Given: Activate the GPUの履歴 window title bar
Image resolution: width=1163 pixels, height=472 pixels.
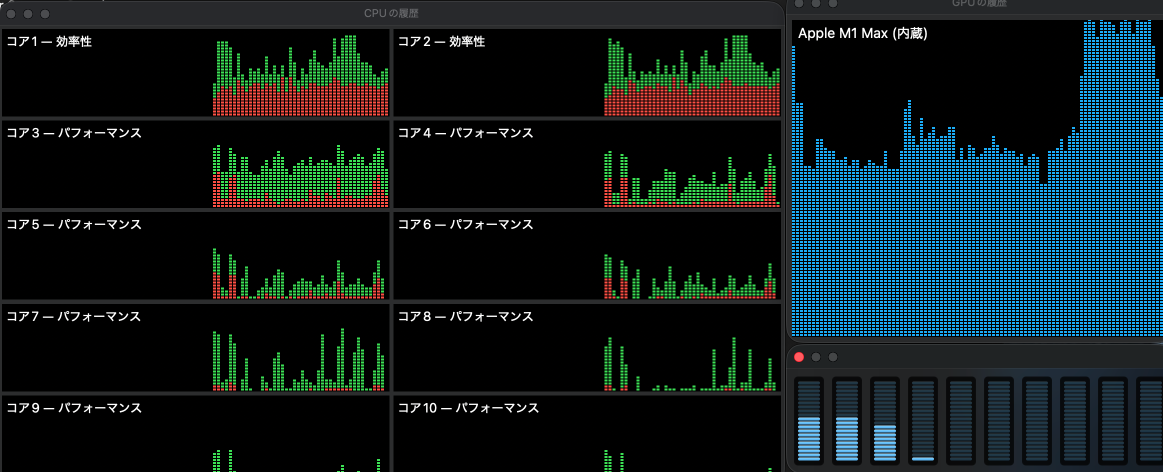Looking at the screenshot, I should [x=977, y=6].
